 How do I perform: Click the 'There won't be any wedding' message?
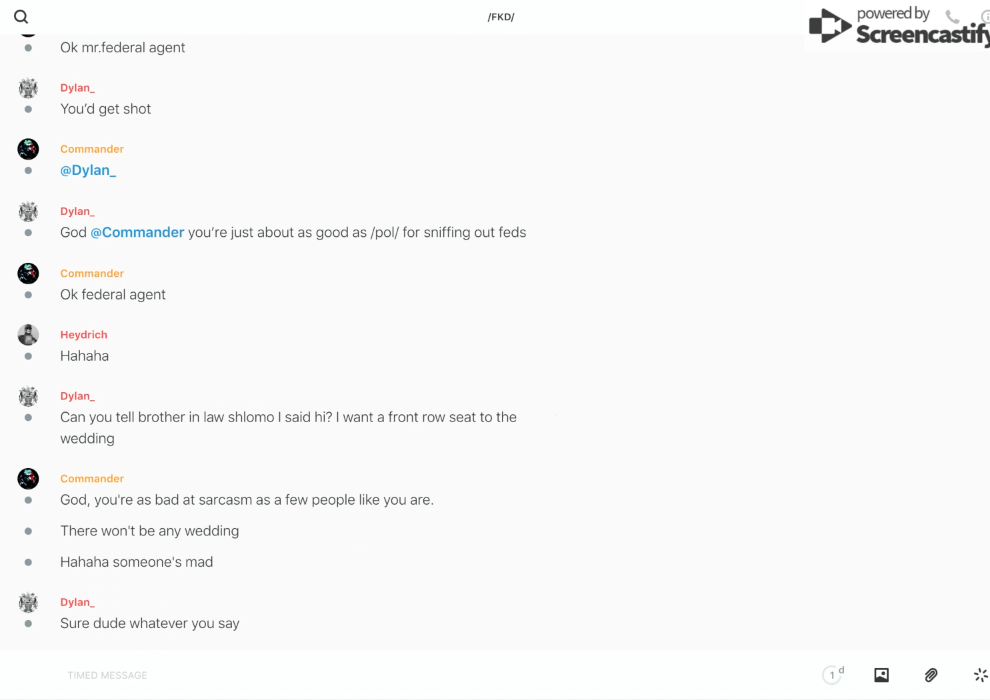tap(149, 531)
